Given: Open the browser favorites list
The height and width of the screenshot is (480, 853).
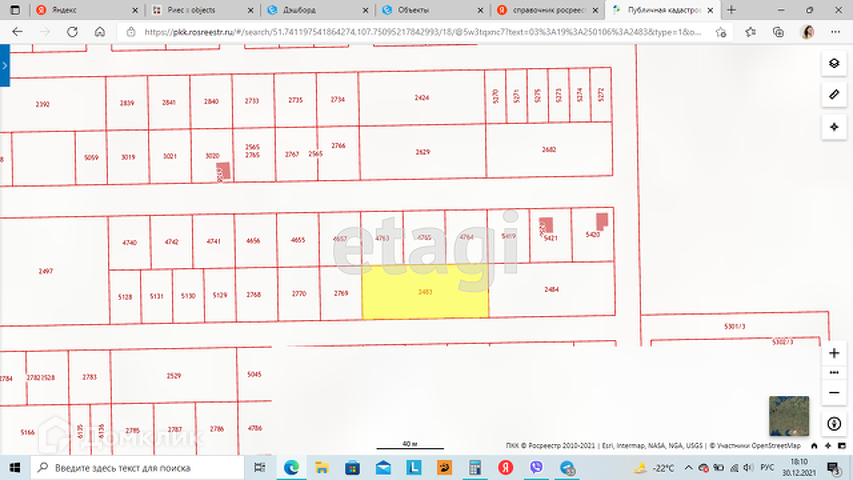Looking at the screenshot, I should point(751,32).
